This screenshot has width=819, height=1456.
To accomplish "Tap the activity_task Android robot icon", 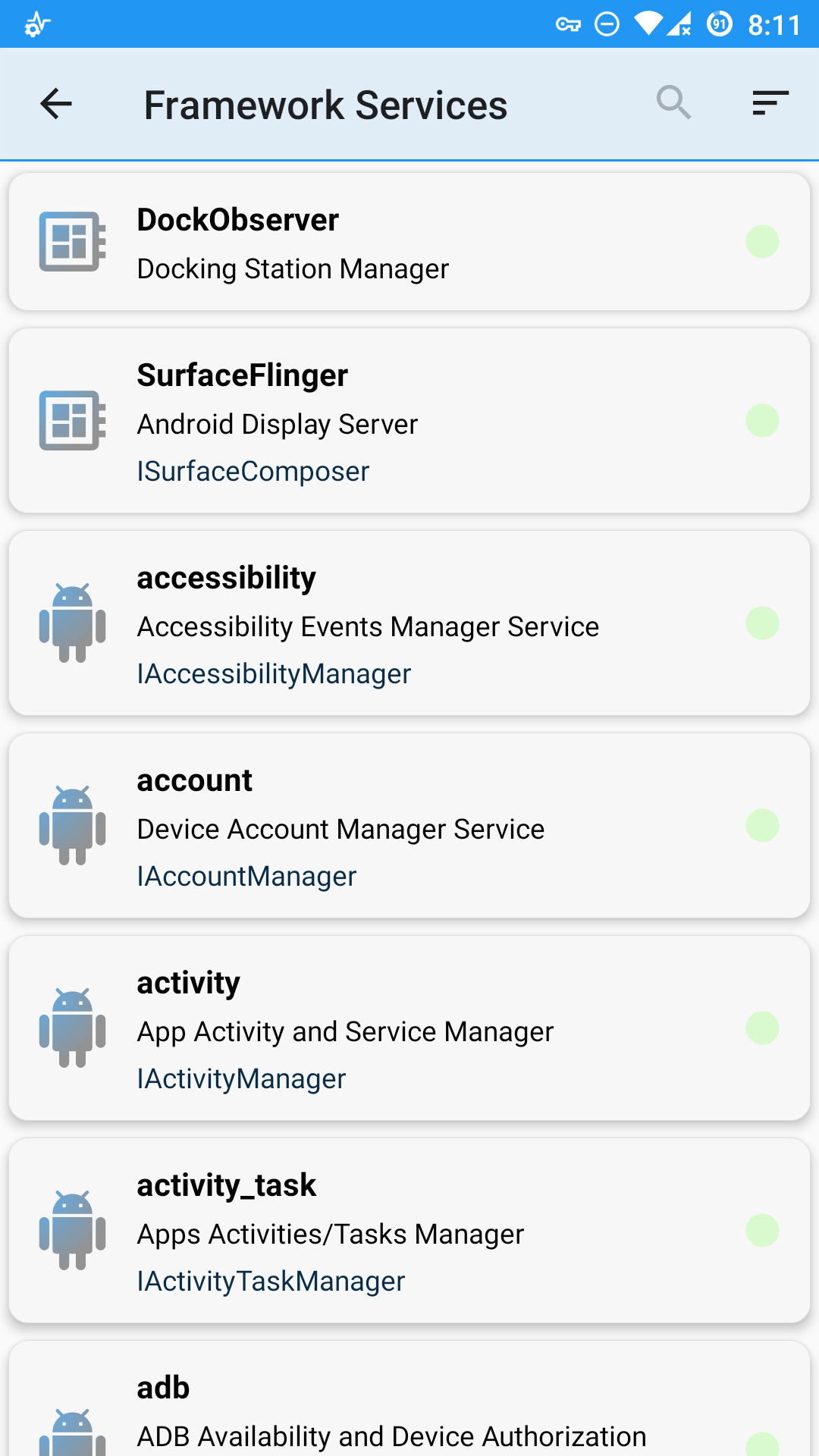I will click(72, 1230).
